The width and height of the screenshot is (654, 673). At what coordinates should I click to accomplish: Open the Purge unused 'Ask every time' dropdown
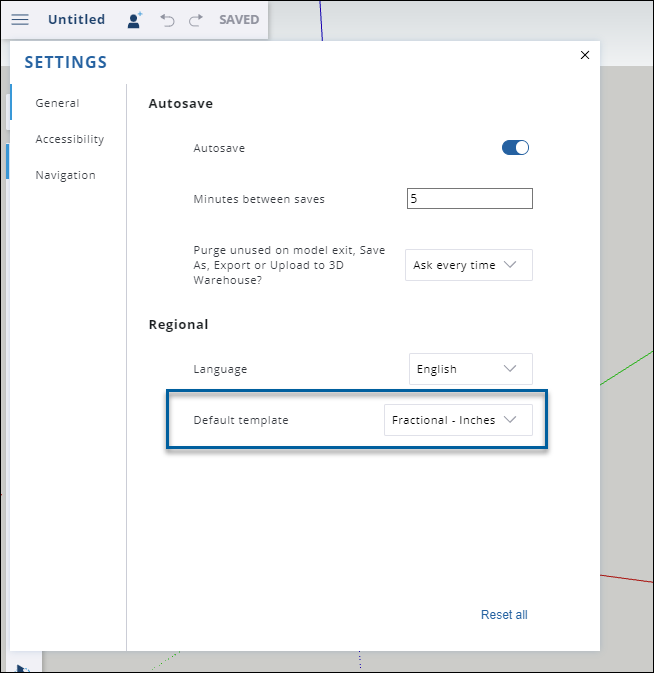[x=469, y=265]
